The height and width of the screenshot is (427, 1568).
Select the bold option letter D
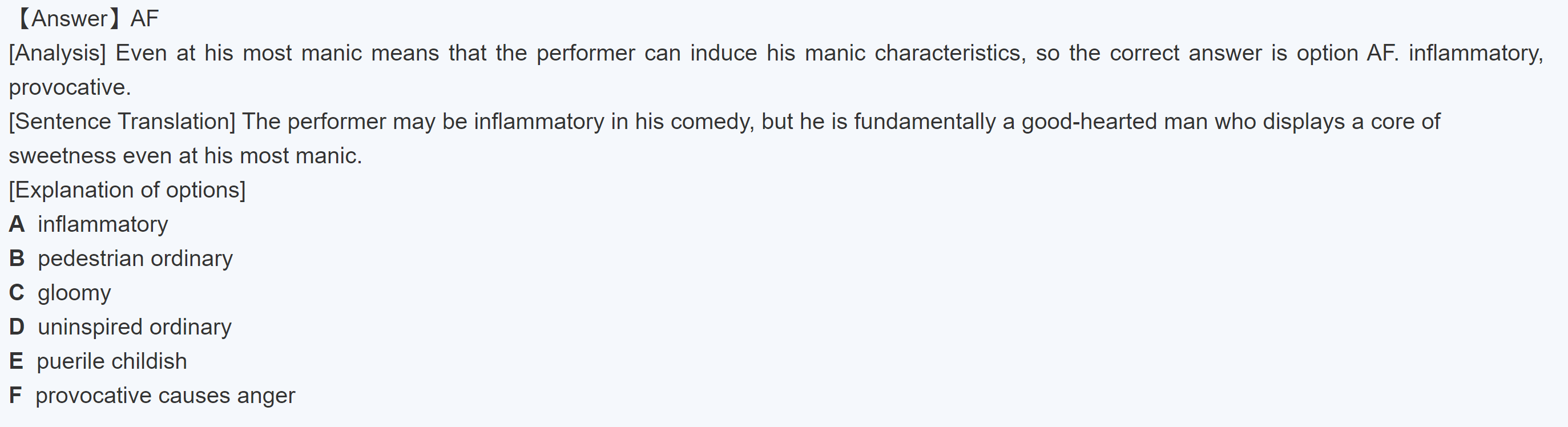click(x=17, y=327)
